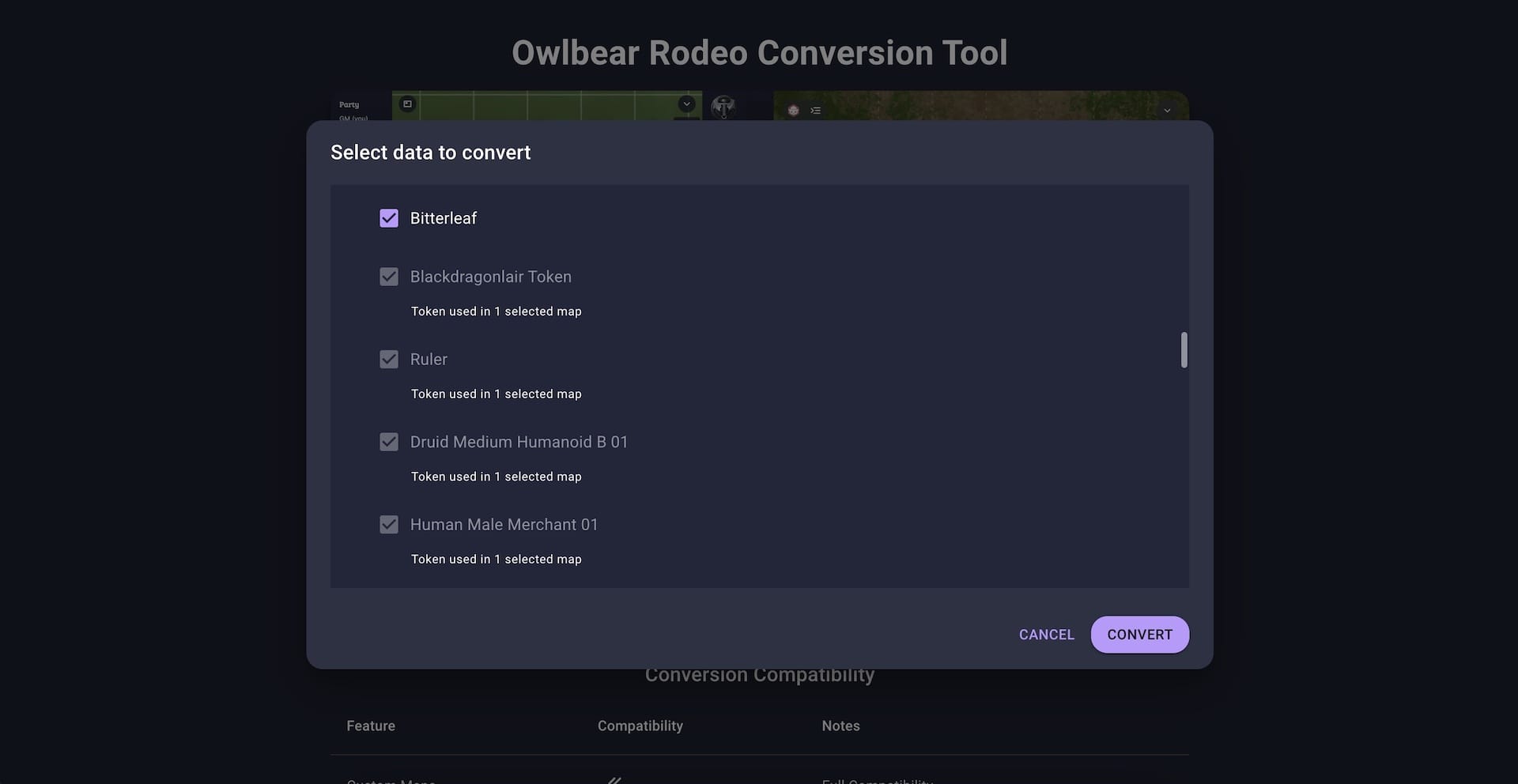Click CANCEL to dismiss the dialog
Screen dimensions: 1518x784
(x=1046, y=635)
